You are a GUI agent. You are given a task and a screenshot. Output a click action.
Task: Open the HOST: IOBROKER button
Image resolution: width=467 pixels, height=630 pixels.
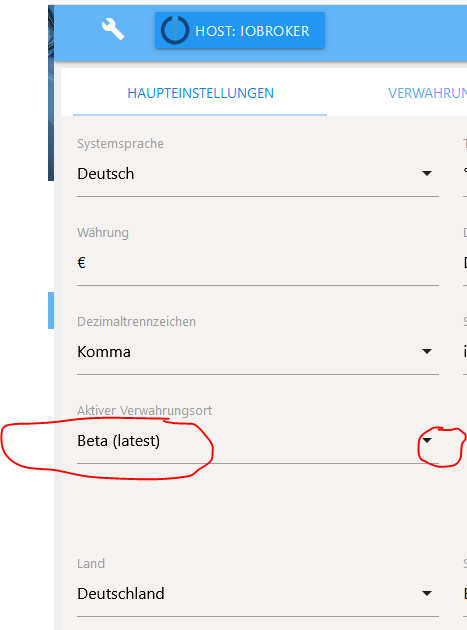pyautogui.click(x=240, y=31)
